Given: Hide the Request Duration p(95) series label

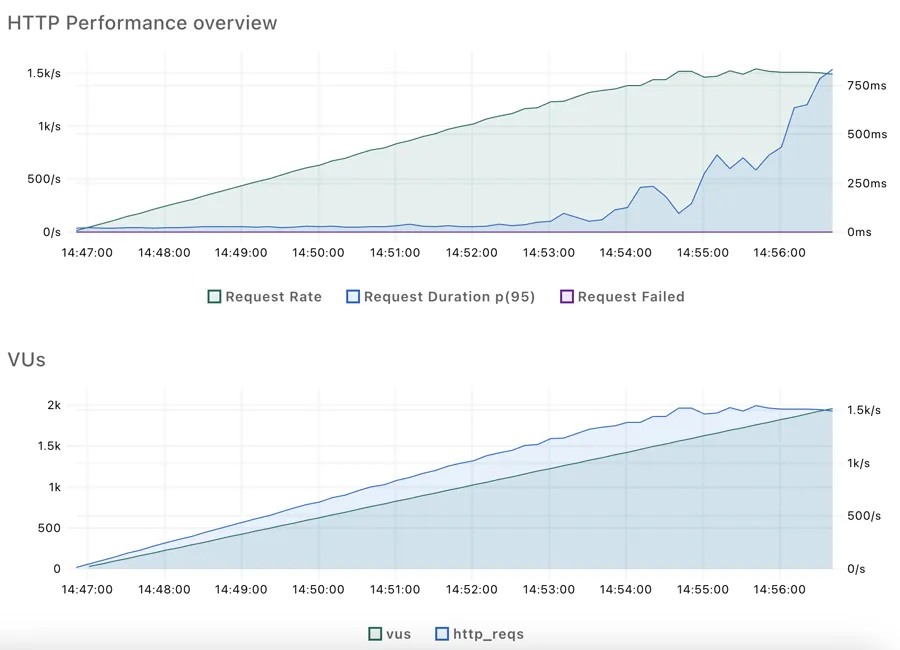Looking at the screenshot, I should 449,297.
